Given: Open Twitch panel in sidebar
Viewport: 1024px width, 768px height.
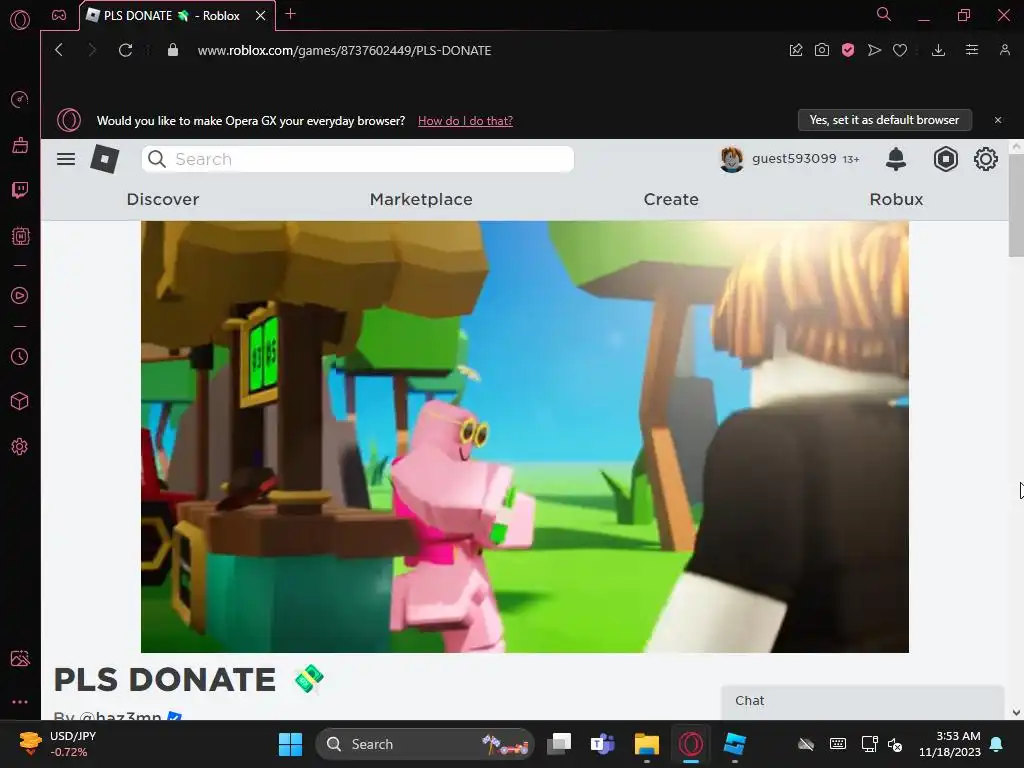Looking at the screenshot, I should click(20, 190).
